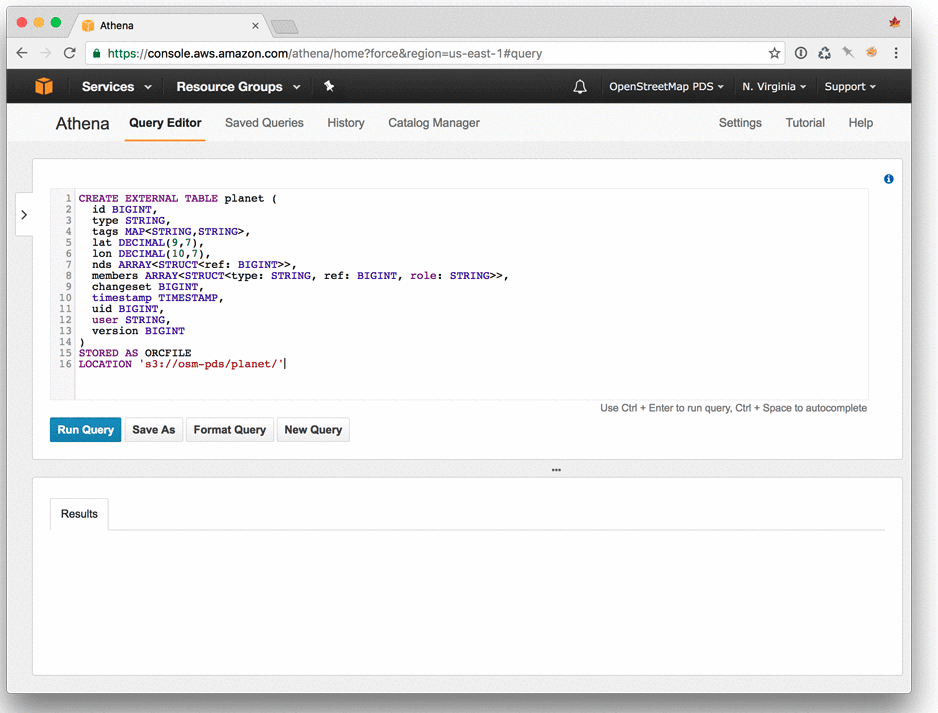Click the 'Use Ctrl + Enter to run query' hint
The height and width of the screenshot is (713, 938).
733,408
